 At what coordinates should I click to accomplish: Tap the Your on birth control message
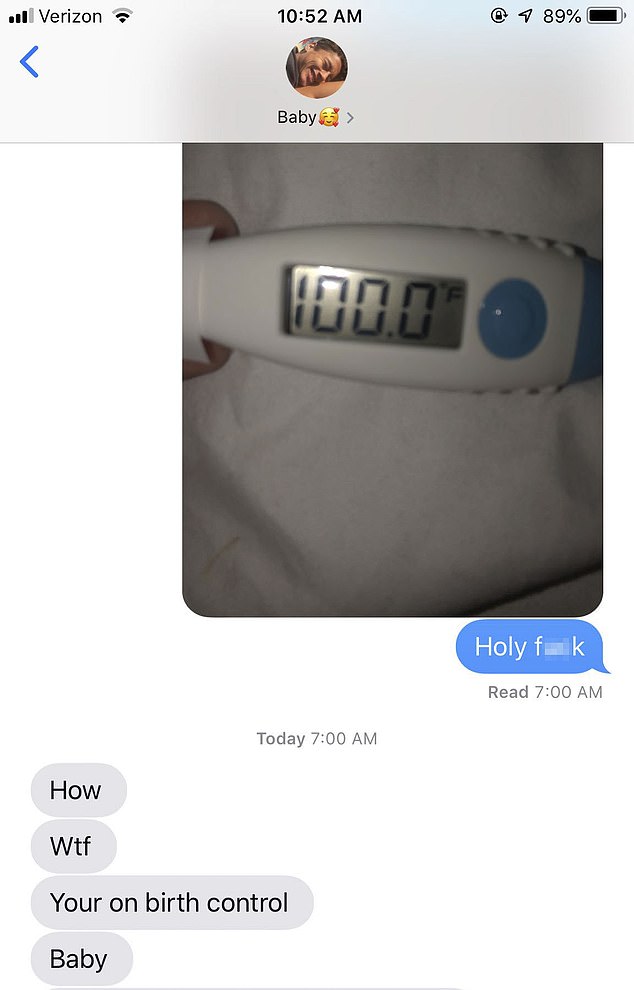(172, 902)
